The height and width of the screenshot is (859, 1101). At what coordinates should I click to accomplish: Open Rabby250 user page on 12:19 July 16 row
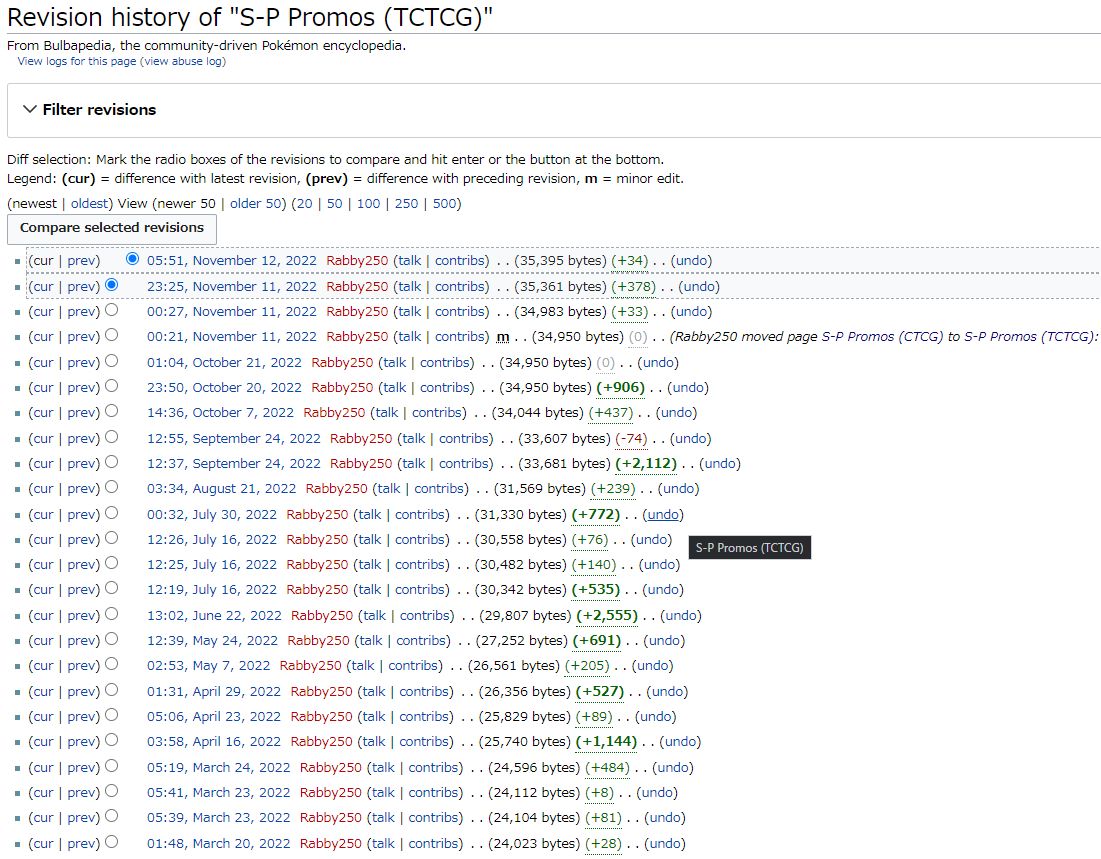click(x=317, y=590)
